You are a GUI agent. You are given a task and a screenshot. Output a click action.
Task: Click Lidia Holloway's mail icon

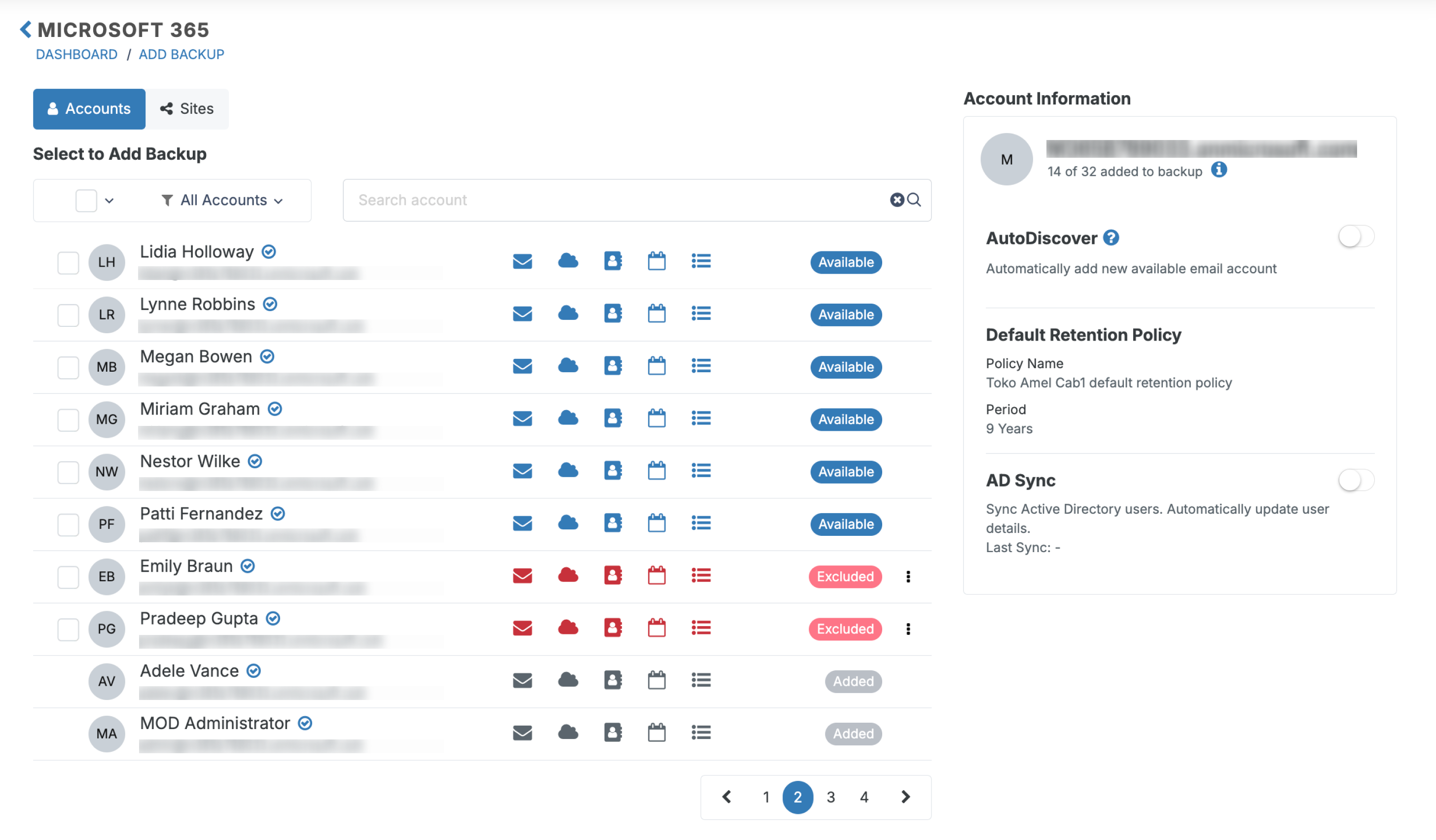(x=523, y=261)
